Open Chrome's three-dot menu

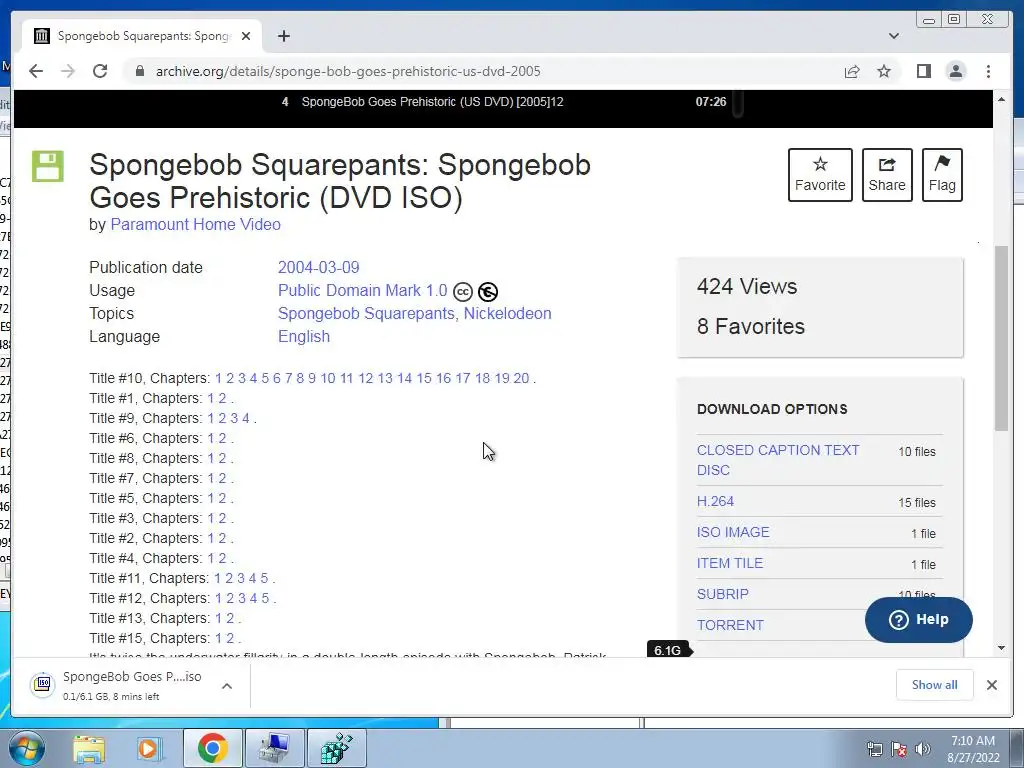[988, 71]
